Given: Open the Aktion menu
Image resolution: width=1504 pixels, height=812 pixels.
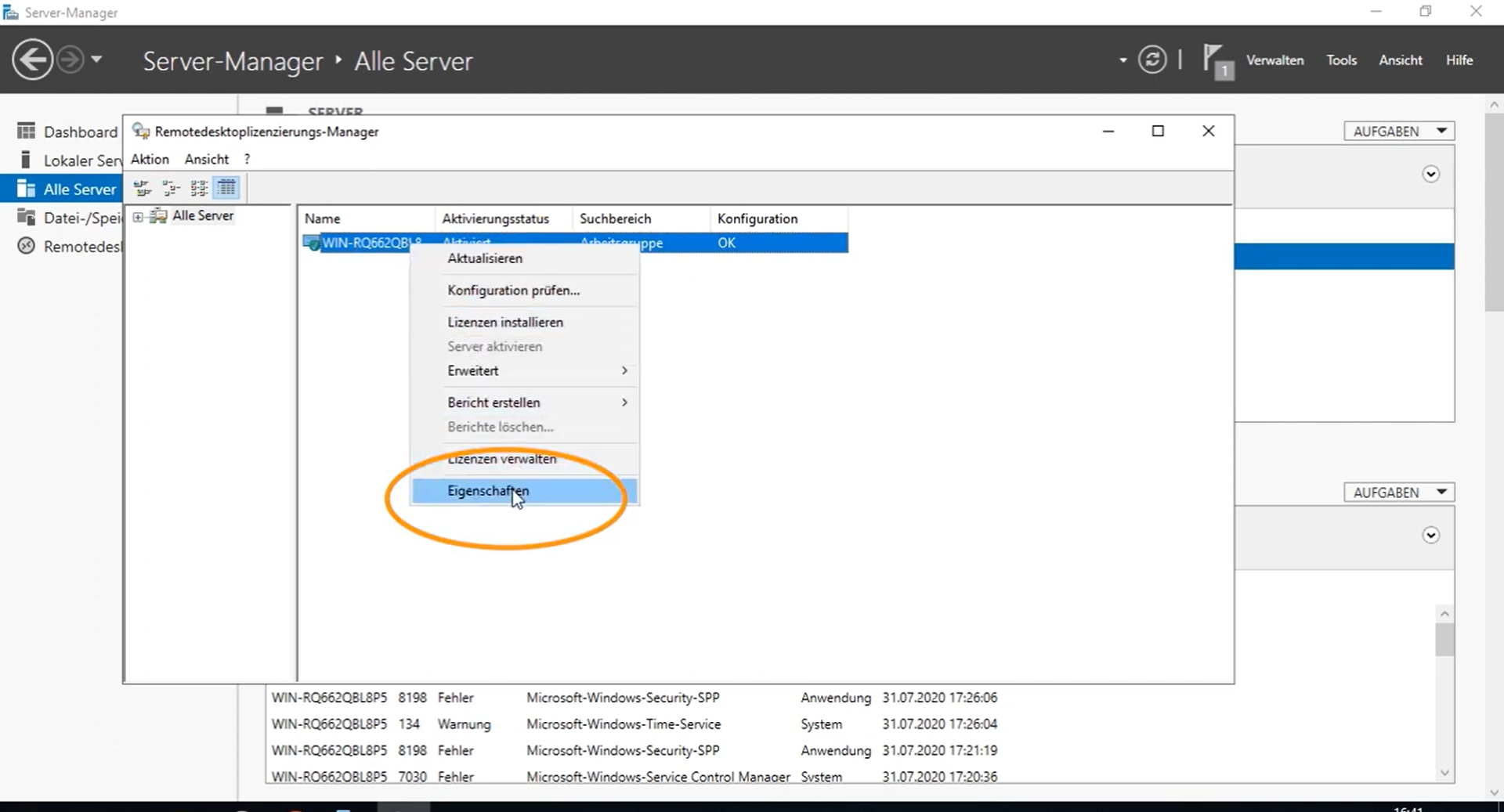Looking at the screenshot, I should (150, 159).
